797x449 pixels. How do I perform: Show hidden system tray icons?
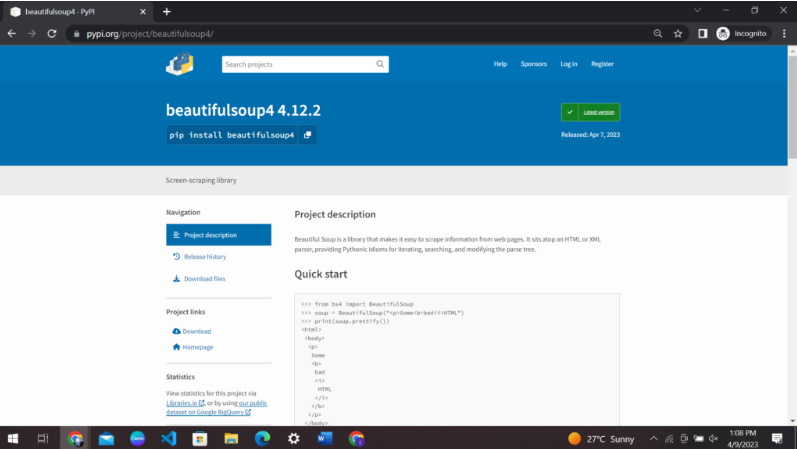click(x=653, y=438)
